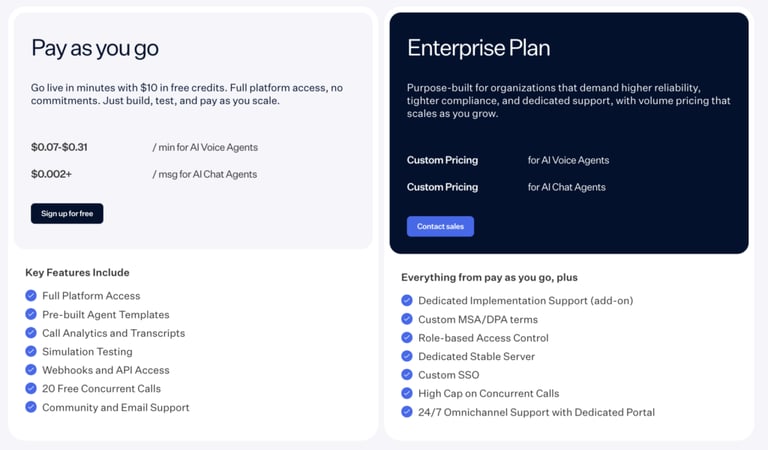Select the 20 Free Concurrent Calls check icon
768x450 pixels.
31,388
